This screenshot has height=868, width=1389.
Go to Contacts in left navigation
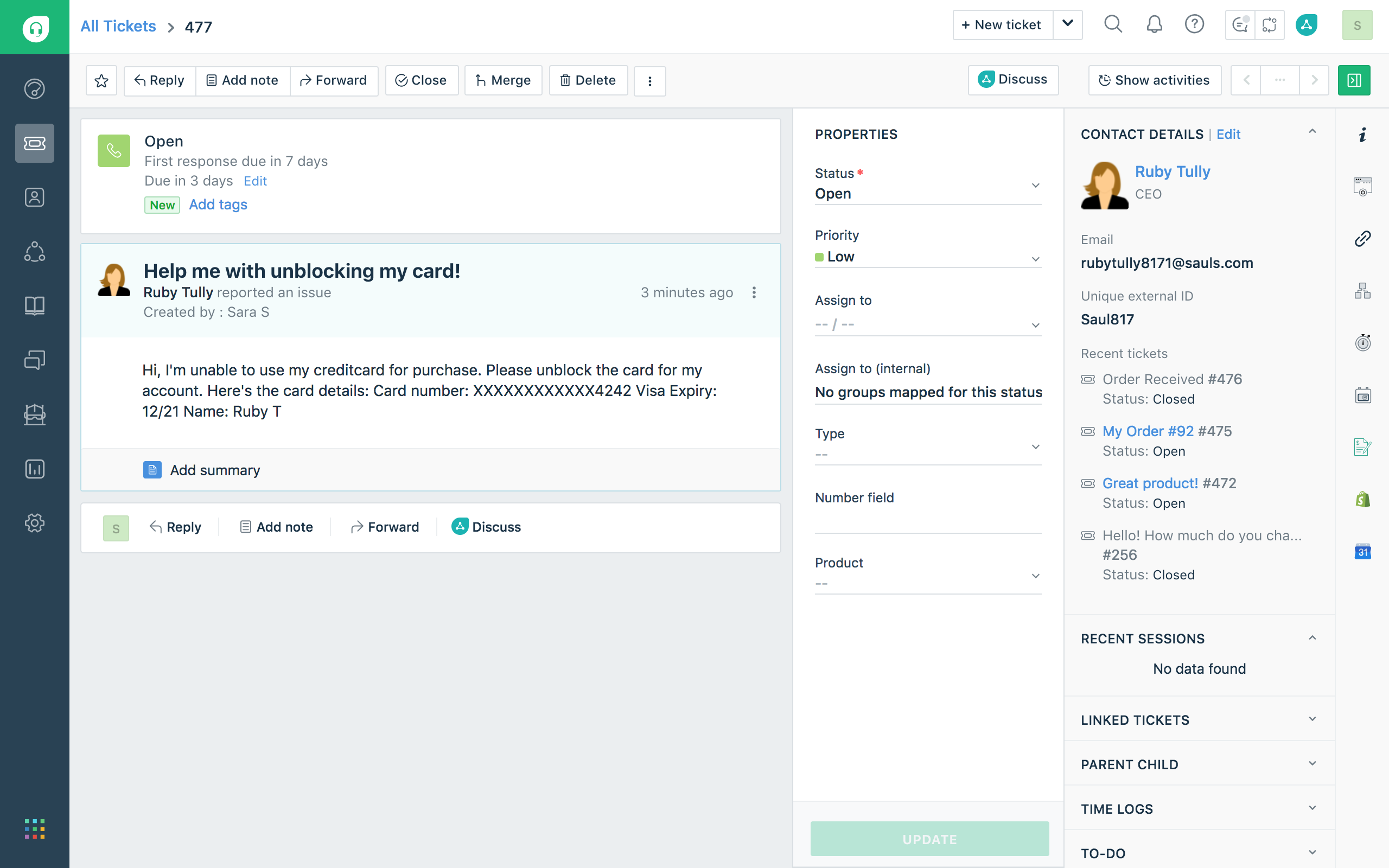pyautogui.click(x=34, y=197)
